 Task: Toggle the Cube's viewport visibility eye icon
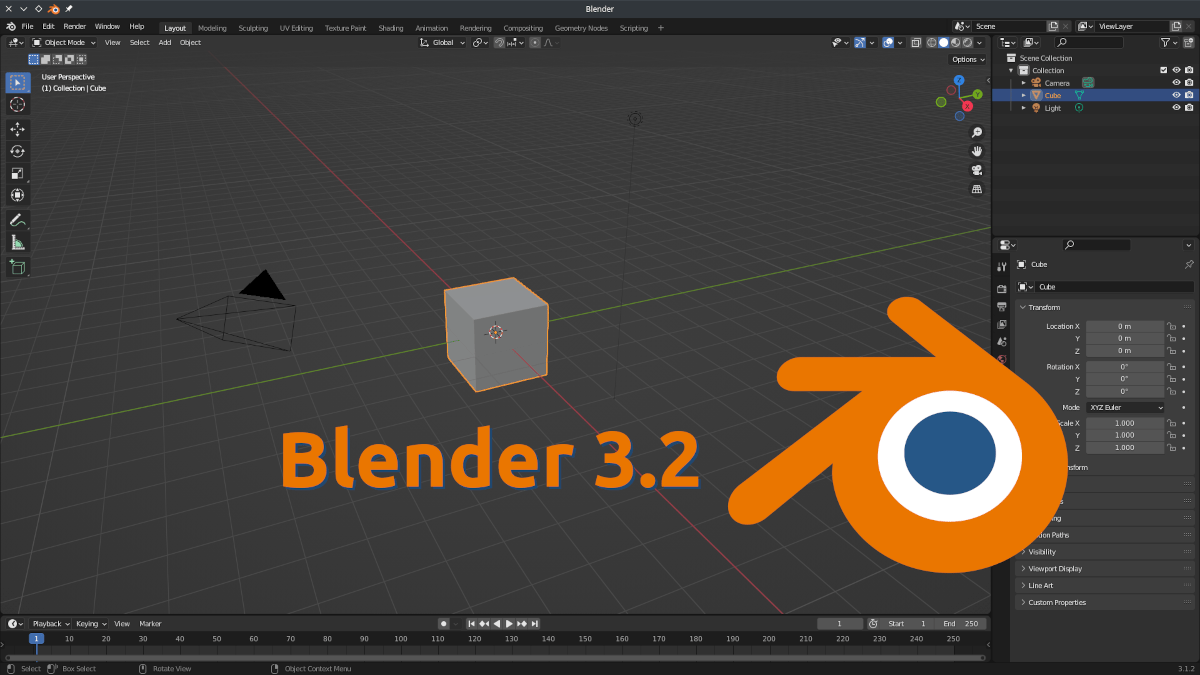(1176, 95)
